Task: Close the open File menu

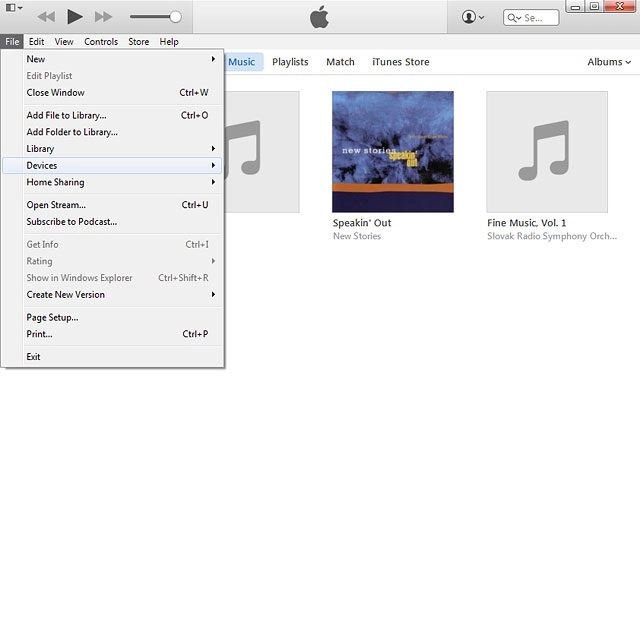Action: 12,42
